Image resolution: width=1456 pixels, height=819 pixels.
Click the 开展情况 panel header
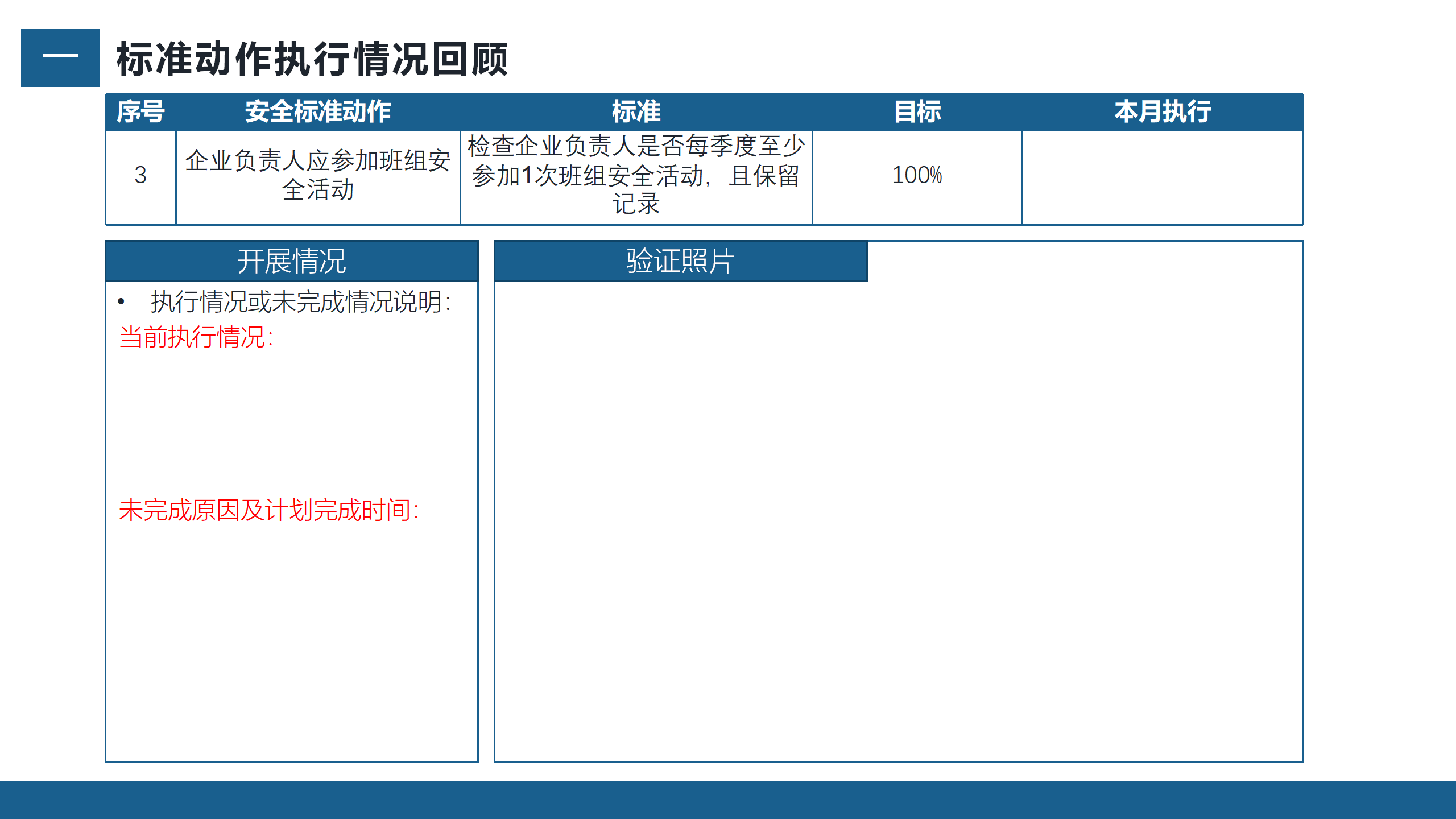coord(291,262)
